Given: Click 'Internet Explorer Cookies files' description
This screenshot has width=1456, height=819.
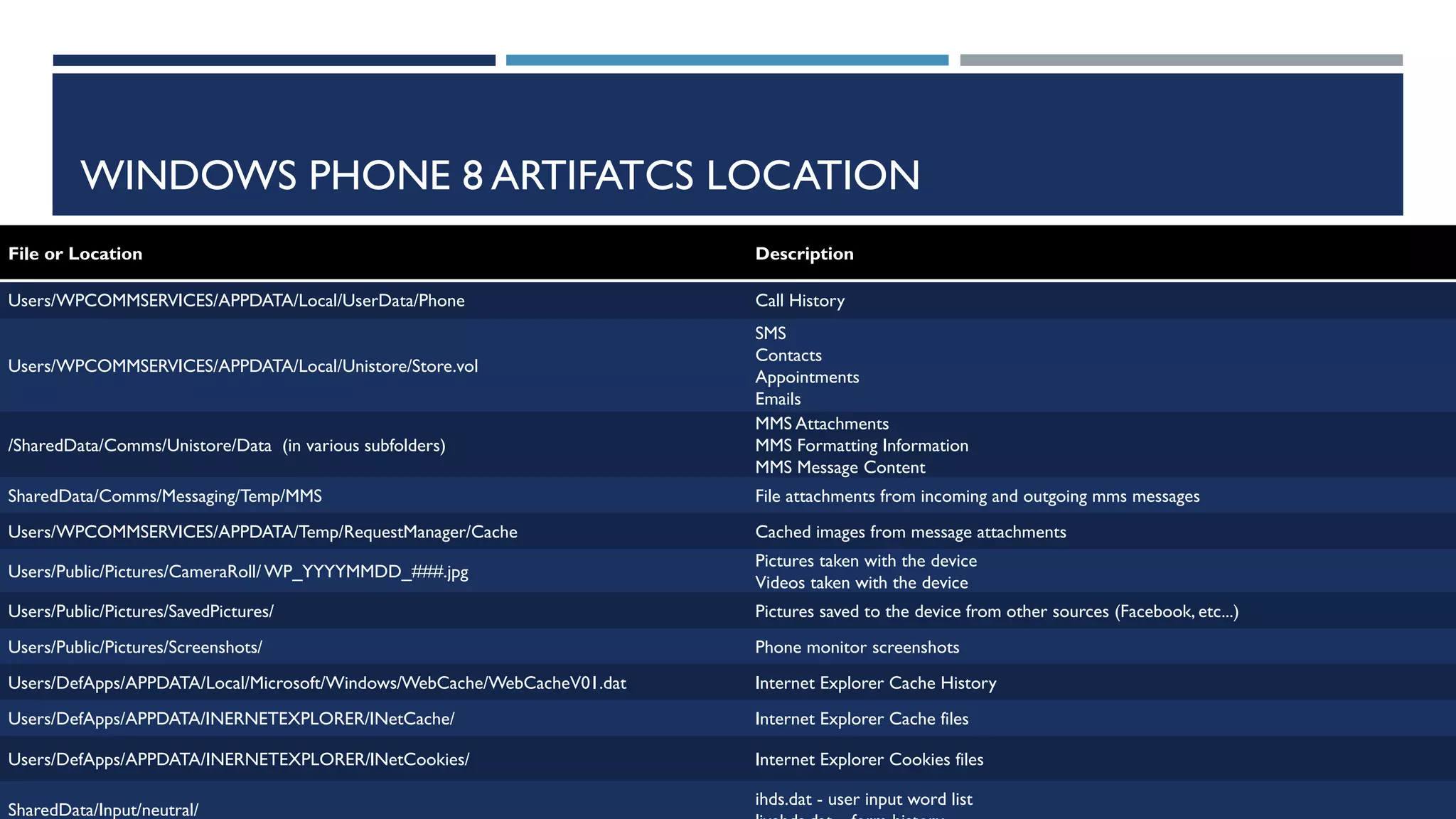Looking at the screenshot, I should click(x=869, y=759).
